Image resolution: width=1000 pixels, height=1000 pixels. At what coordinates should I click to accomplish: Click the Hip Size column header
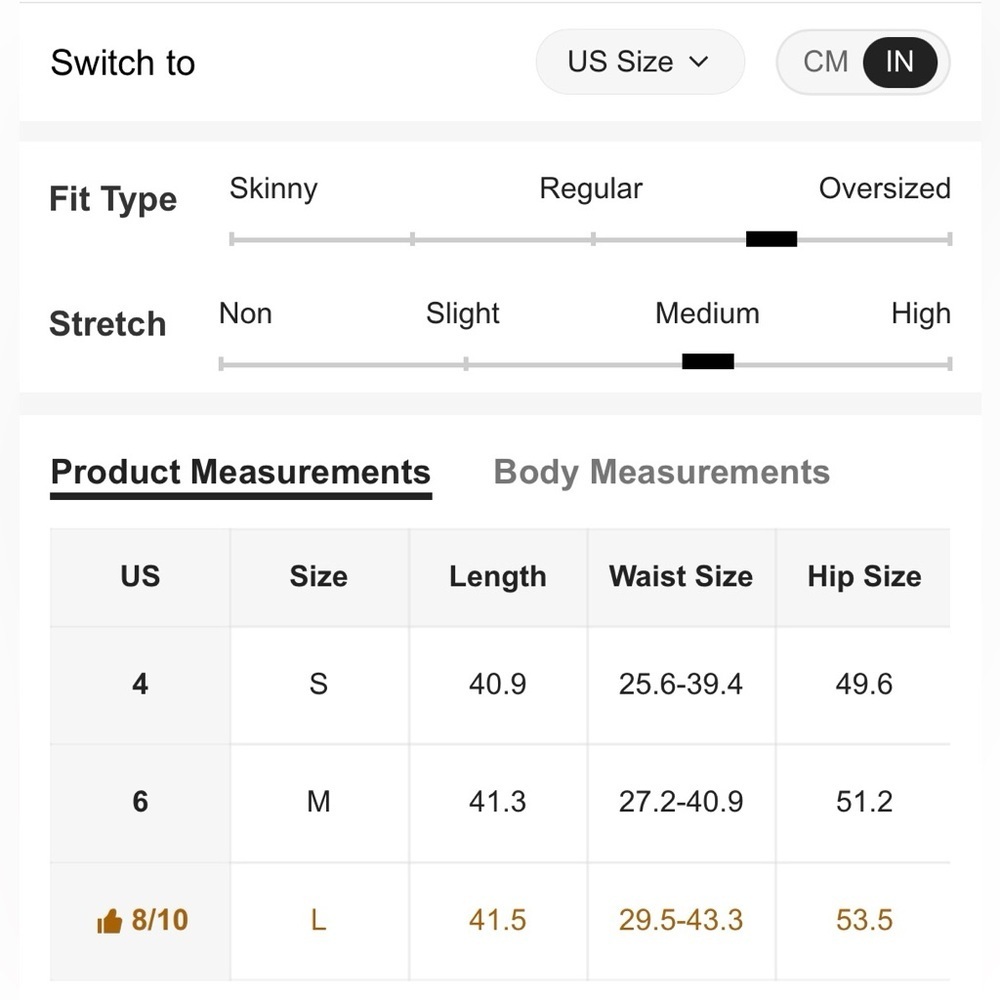tap(864, 577)
